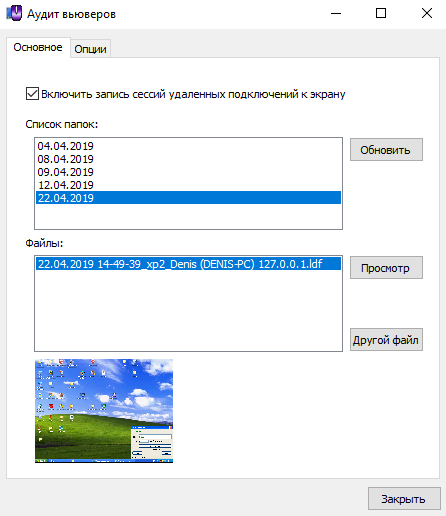Viewport: 446px width, 516px height.
Task: Click empty area of folders list
Action: [188, 216]
